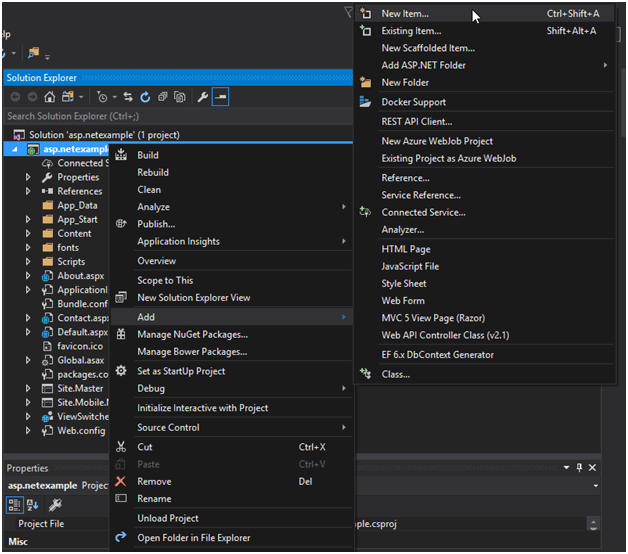Viewport: 628px width, 554px height.
Task: Click the gear icon beside Set as StartUp Project
Action: (121, 371)
